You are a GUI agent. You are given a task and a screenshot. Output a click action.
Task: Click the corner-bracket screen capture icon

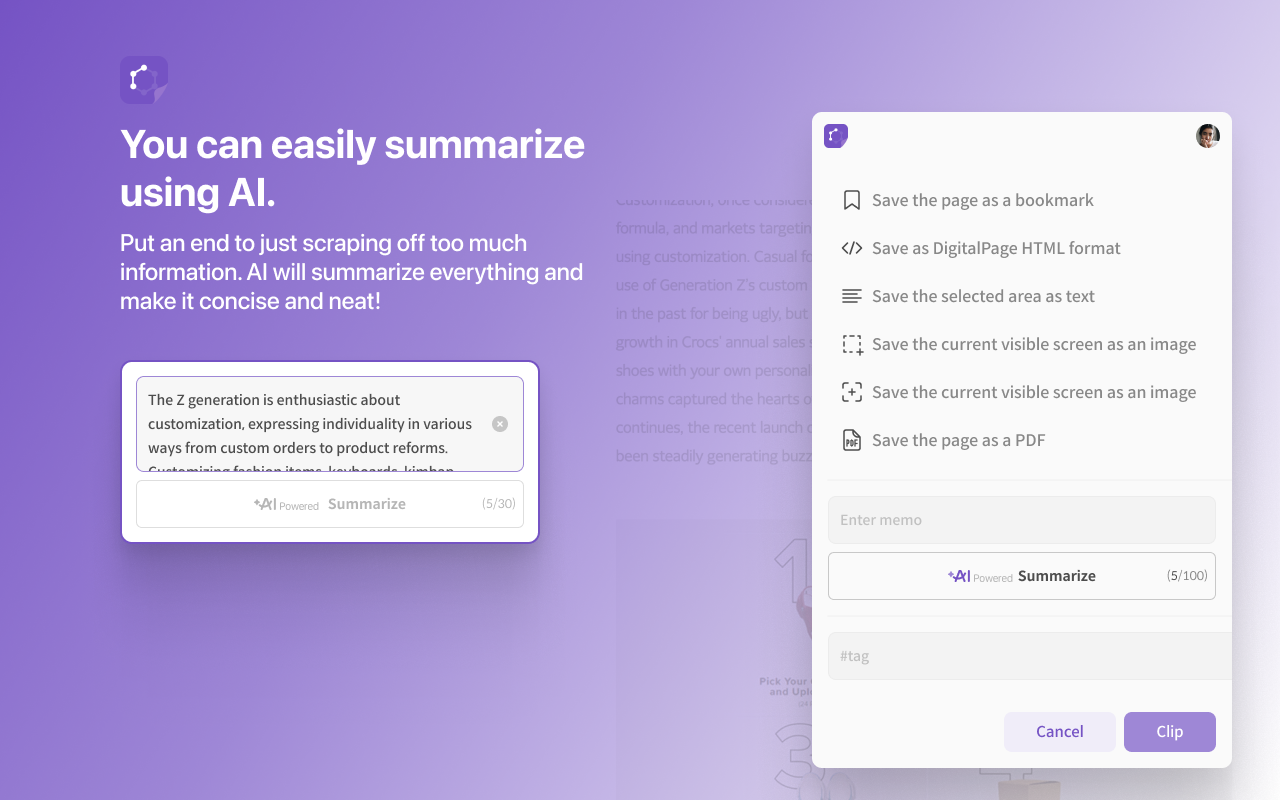(x=852, y=392)
